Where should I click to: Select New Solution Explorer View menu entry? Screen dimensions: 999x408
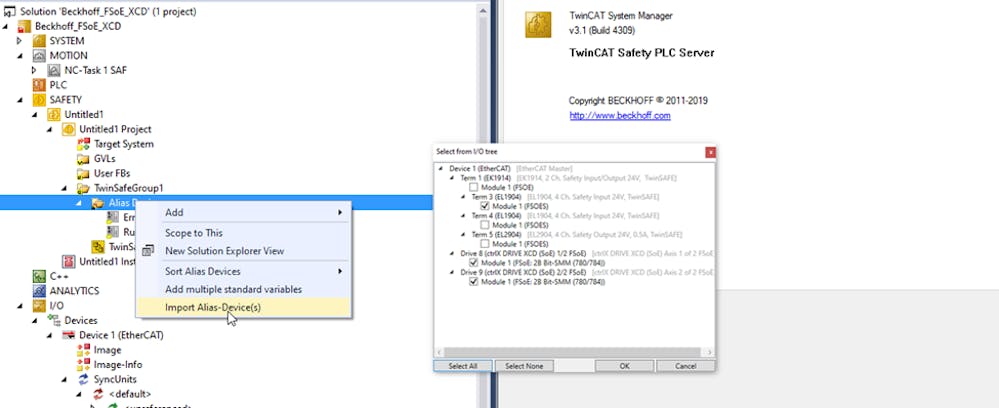[x=243, y=251]
